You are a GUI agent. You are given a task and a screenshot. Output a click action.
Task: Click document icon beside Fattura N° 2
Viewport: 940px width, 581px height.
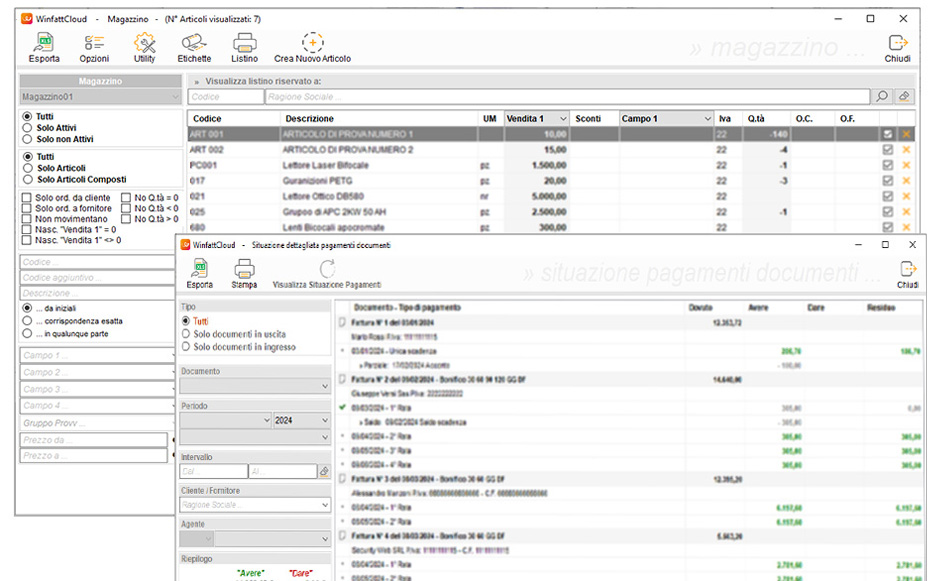342,380
